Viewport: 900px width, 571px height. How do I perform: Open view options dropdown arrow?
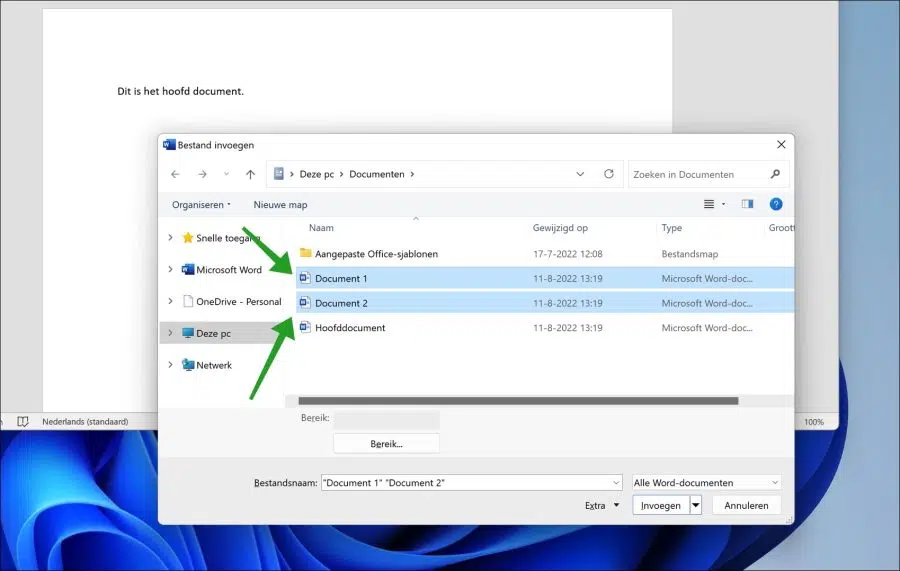[x=723, y=204]
